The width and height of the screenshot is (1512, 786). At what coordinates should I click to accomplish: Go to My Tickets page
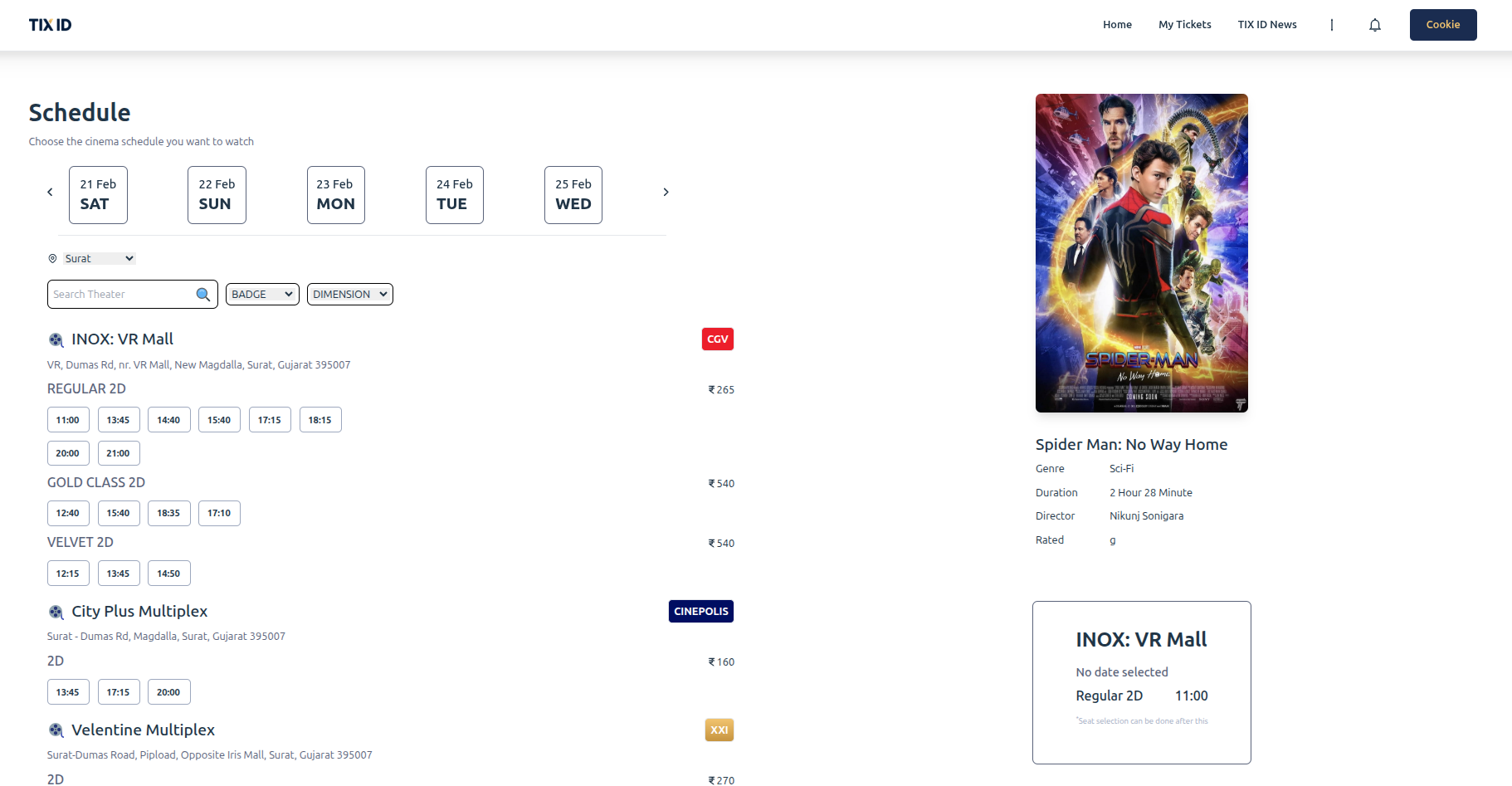(1184, 25)
